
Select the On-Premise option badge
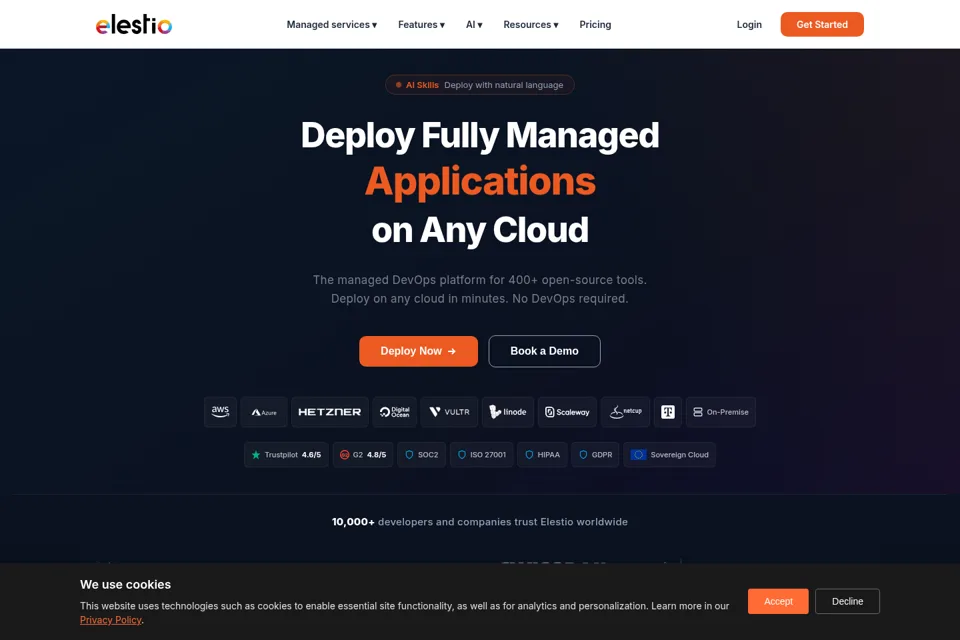(721, 412)
